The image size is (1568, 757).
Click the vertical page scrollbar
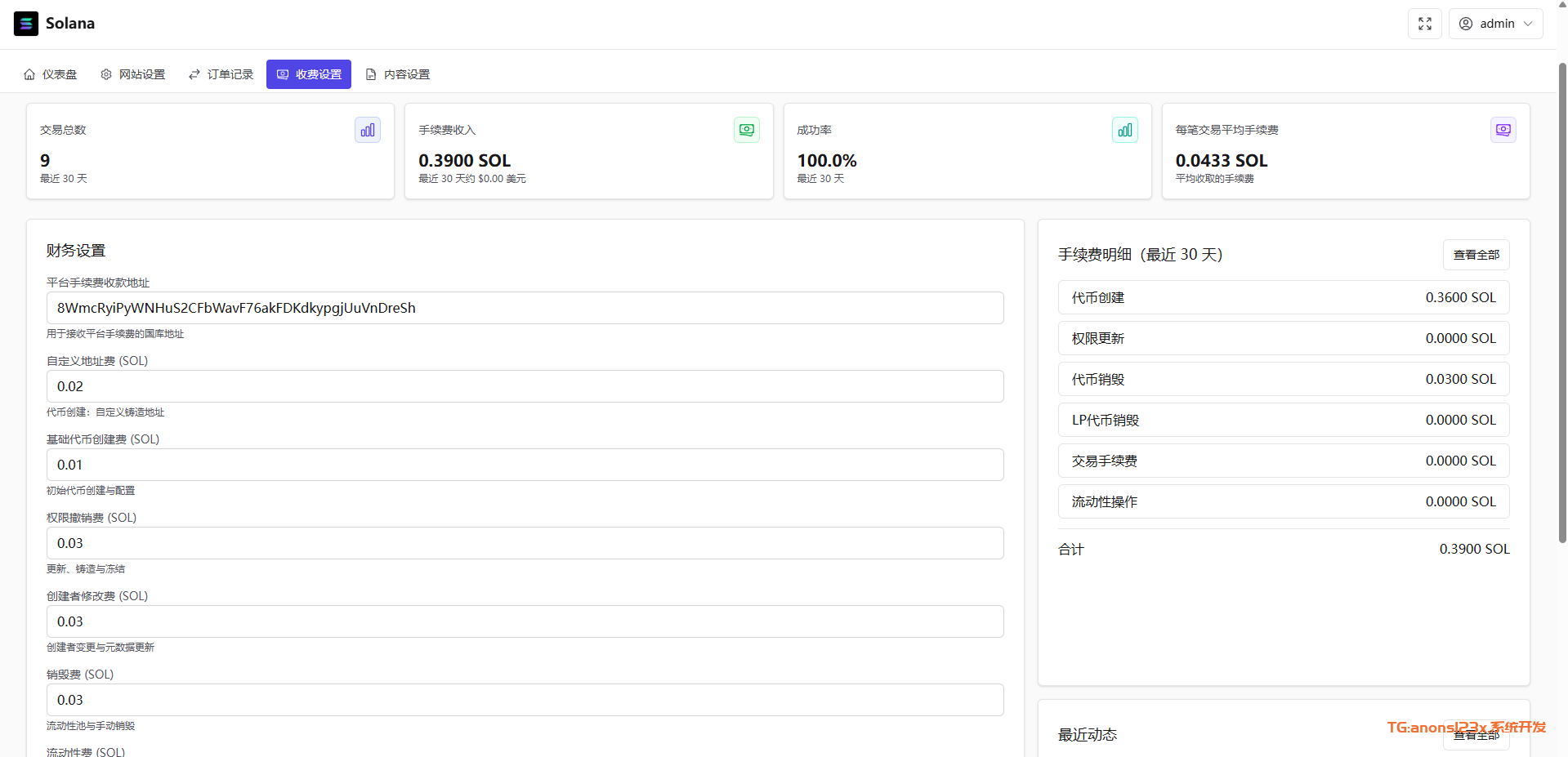point(1561,302)
